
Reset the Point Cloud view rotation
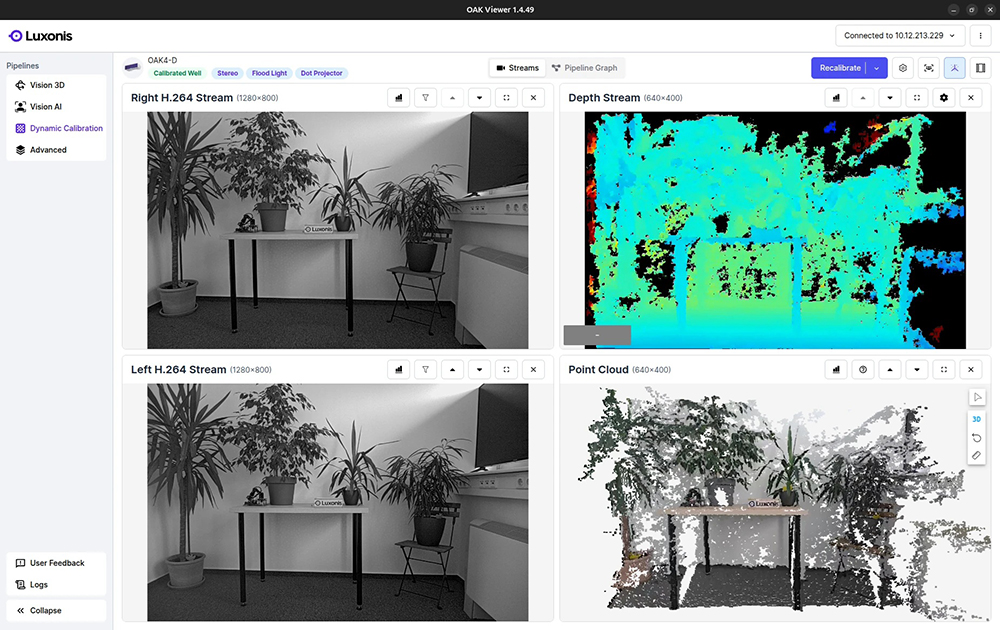click(x=977, y=438)
